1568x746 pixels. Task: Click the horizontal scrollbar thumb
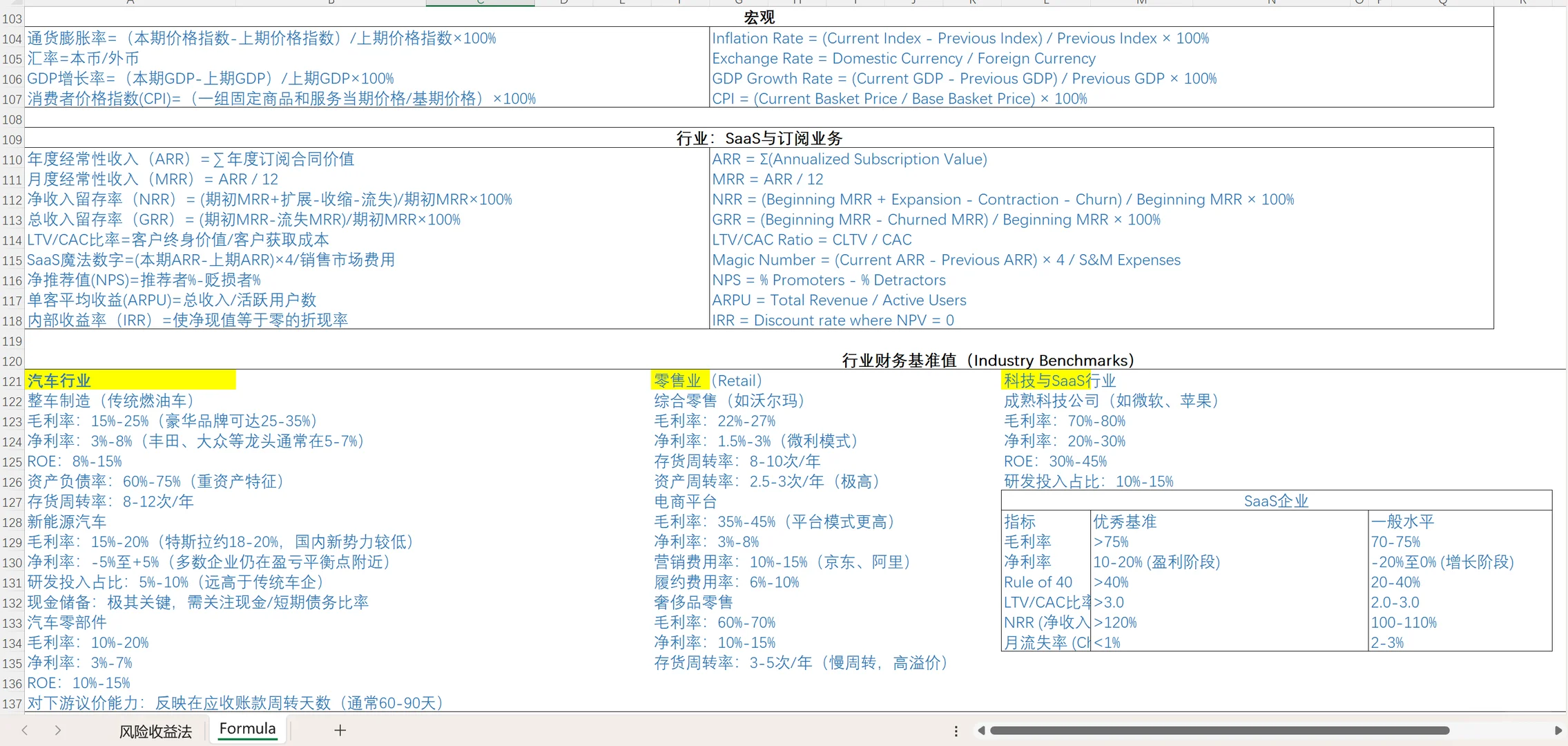(1219, 731)
